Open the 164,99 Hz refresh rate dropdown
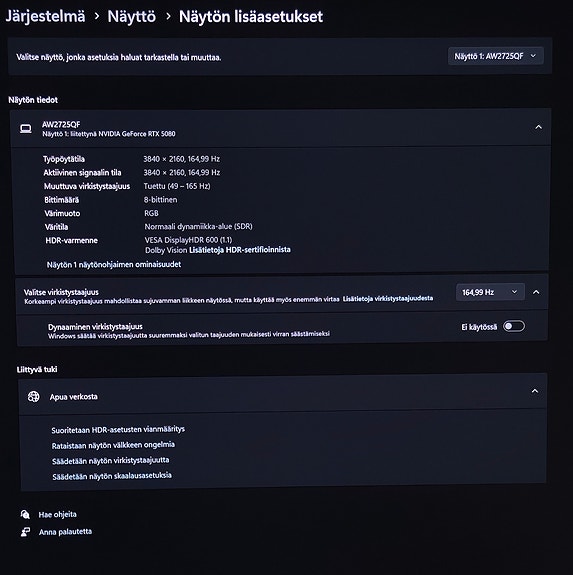The height and width of the screenshot is (575, 573). point(490,292)
